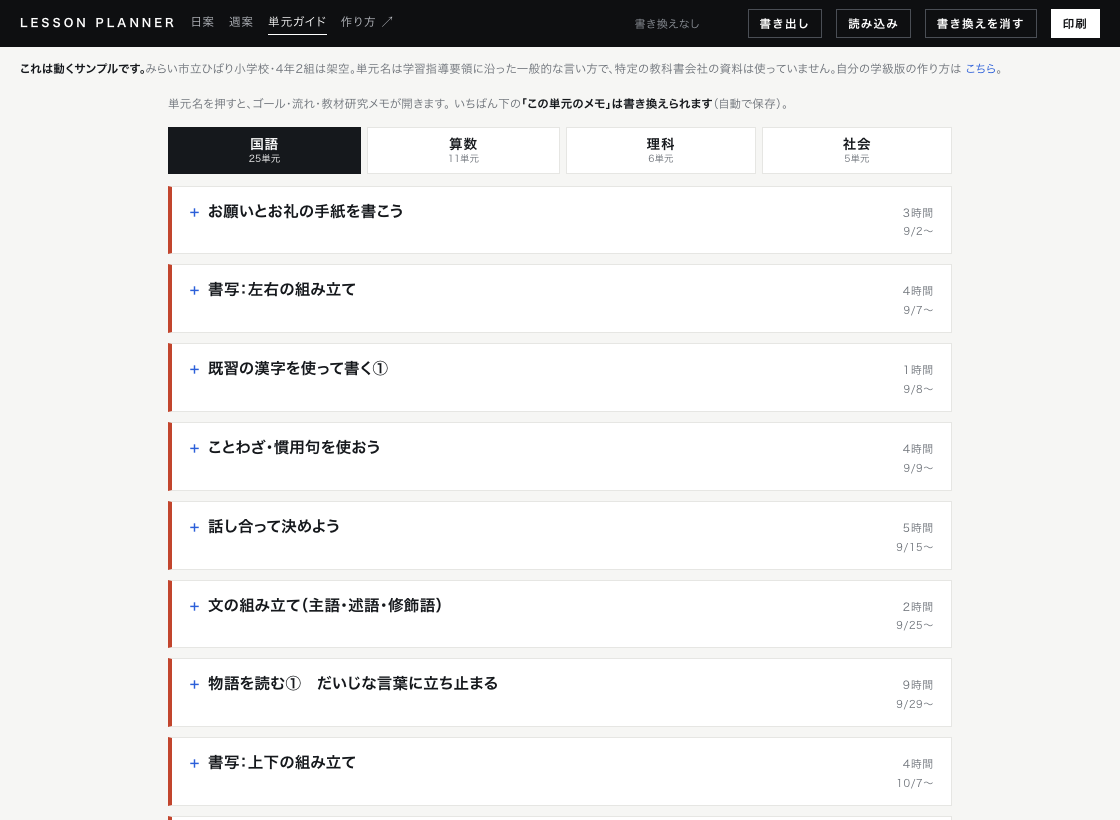Click the 印刷 print button
The width and height of the screenshot is (1120, 820).
1075,24
